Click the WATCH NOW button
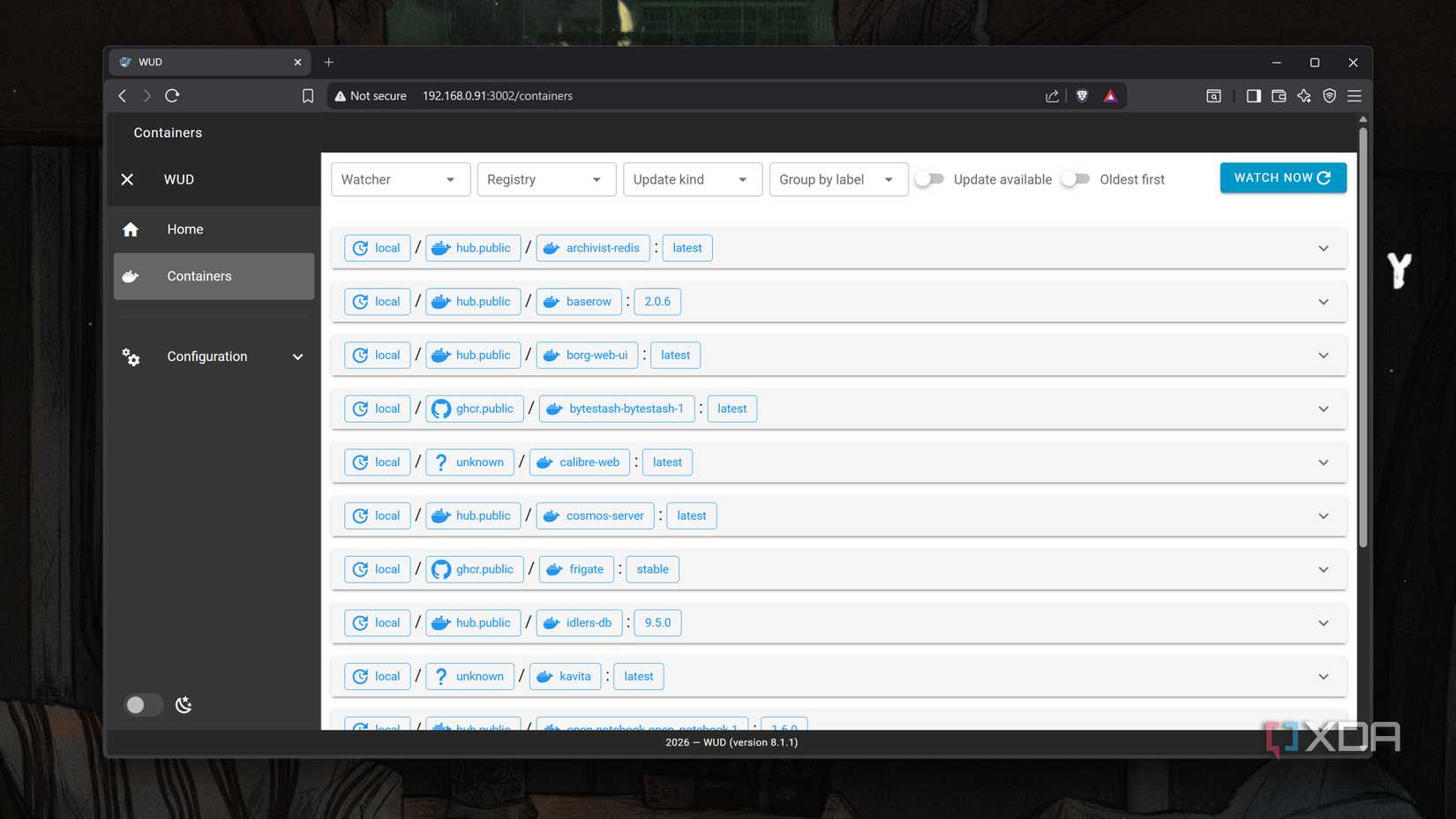 (1282, 177)
